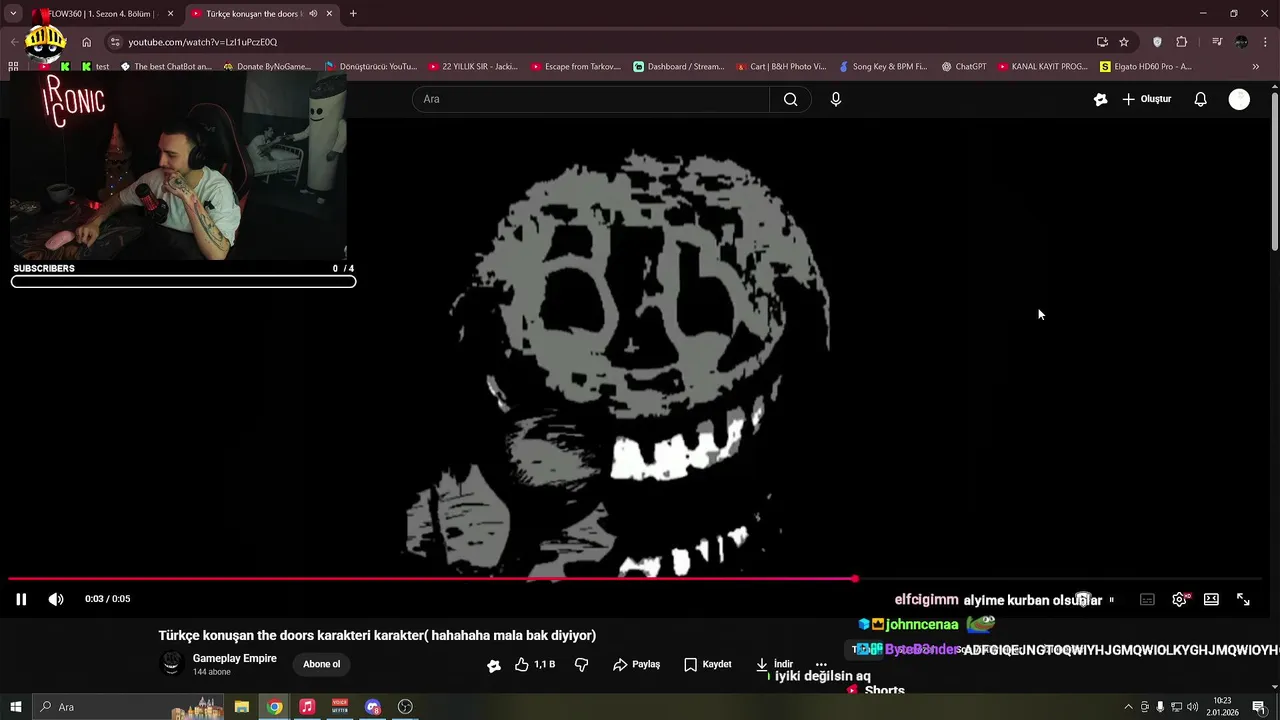1280x720 pixels.
Task: Click the remix icon beside the like button
Action: point(493,665)
